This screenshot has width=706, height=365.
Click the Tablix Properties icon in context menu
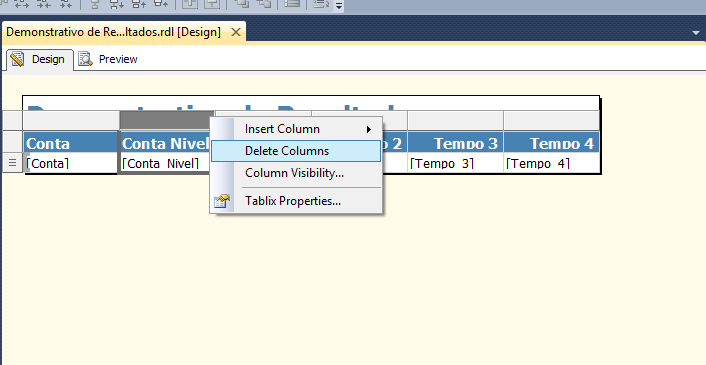coord(222,201)
